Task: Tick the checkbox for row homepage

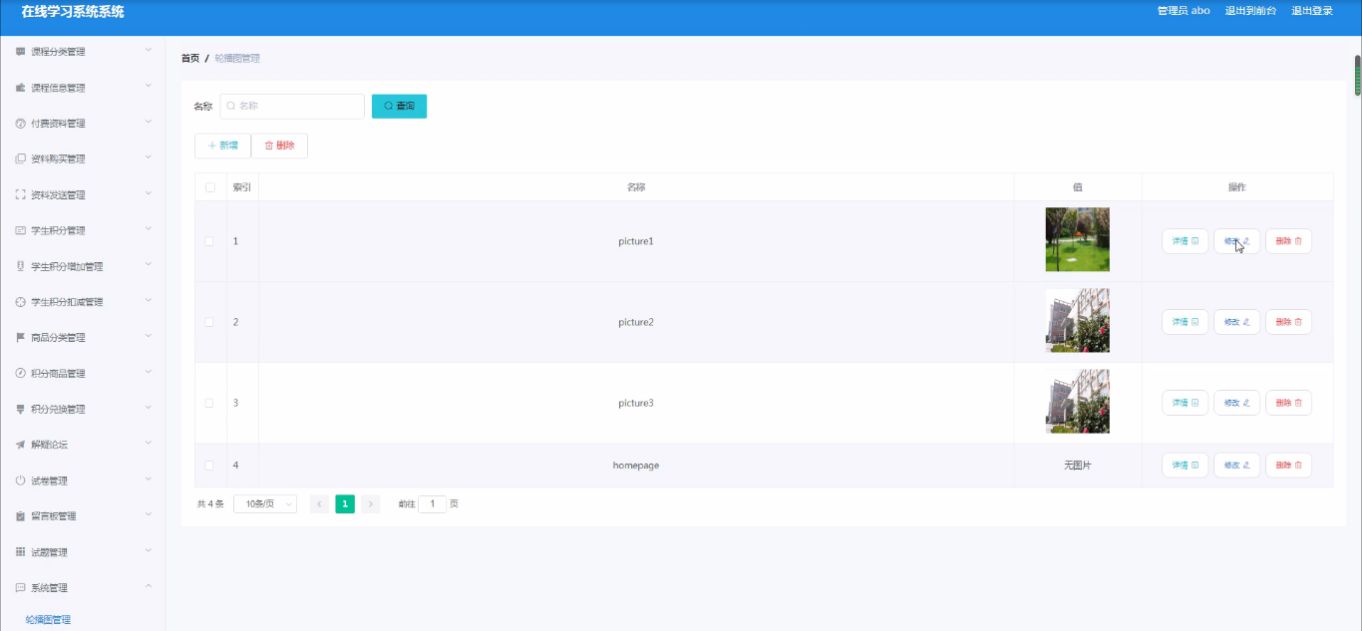Action: click(210, 465)
